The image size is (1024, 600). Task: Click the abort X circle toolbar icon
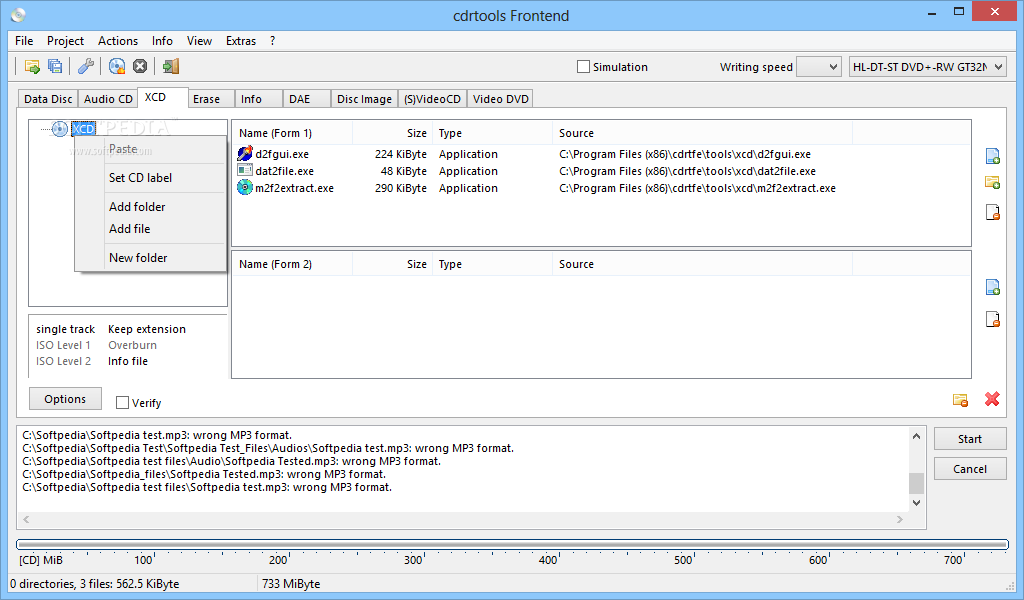click(140, 66)
